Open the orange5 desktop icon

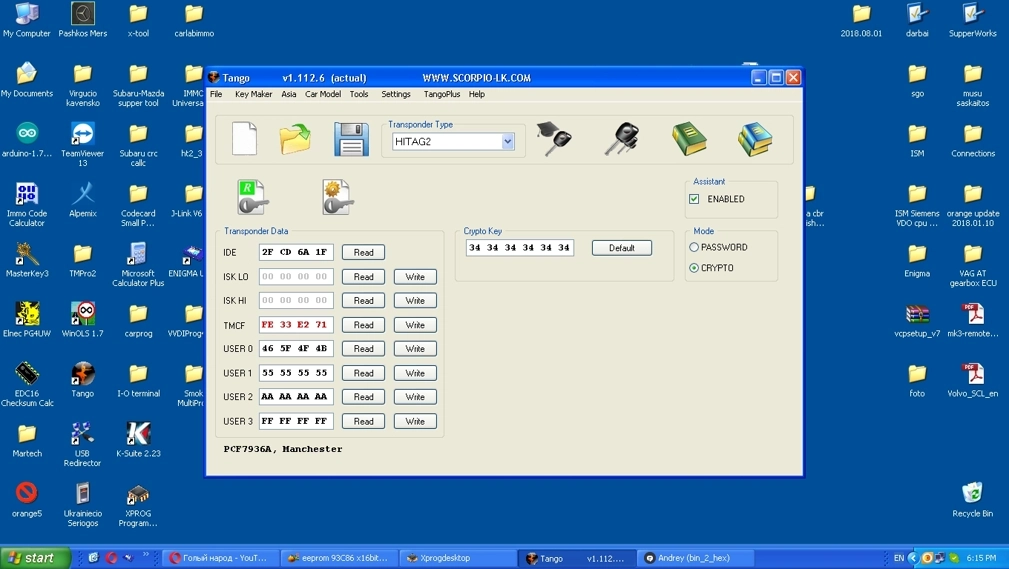click(26, 500)
